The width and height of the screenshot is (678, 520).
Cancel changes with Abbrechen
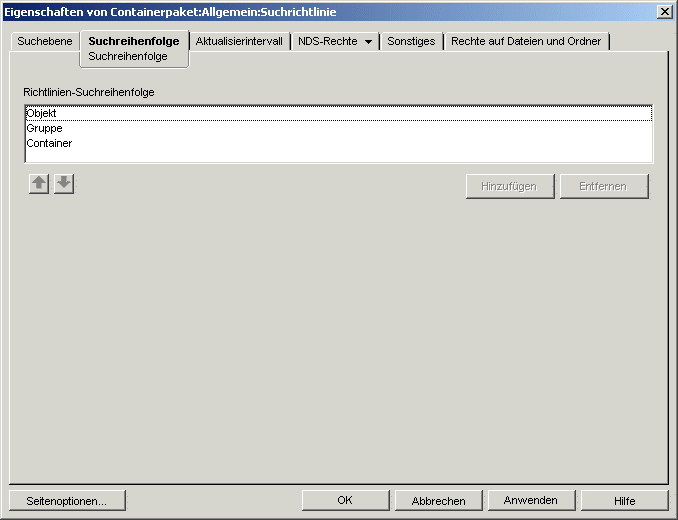click(439, 501)
